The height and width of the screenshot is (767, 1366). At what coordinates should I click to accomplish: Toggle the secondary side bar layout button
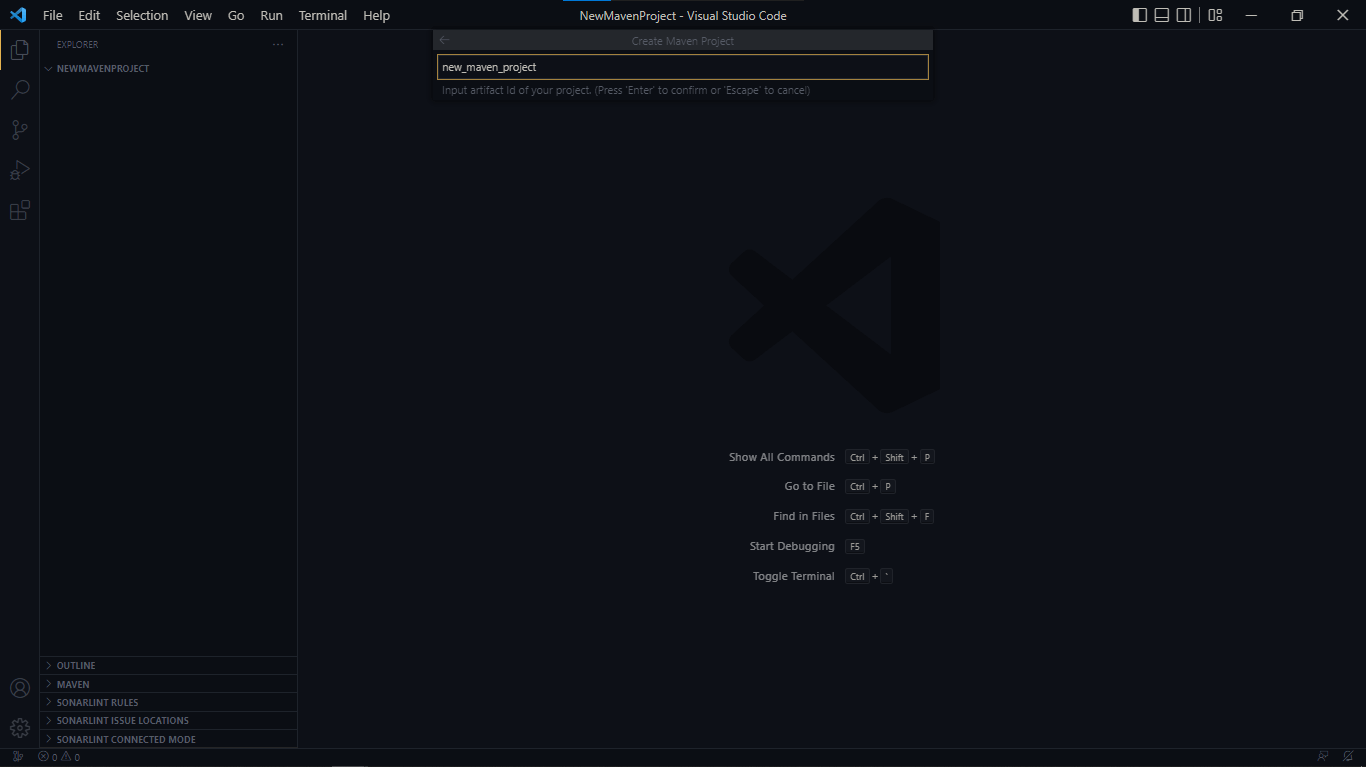[1183, 15]
